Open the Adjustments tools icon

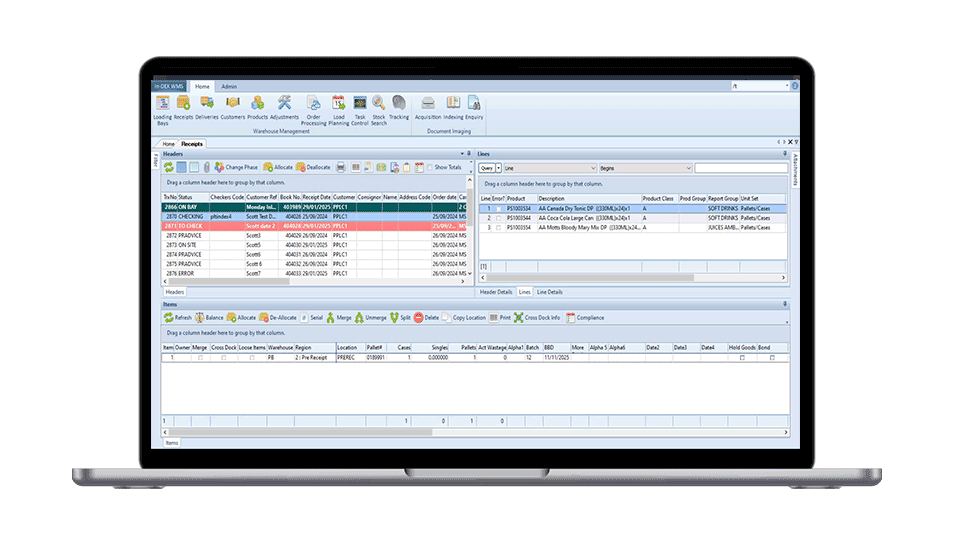(x=284, y=103)
